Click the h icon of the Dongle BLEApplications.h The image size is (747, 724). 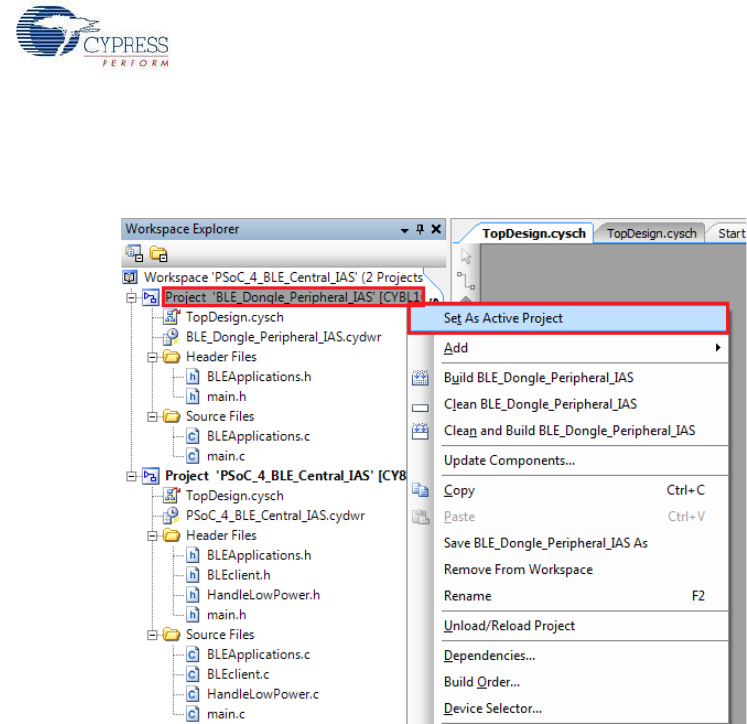click(192, 377)
